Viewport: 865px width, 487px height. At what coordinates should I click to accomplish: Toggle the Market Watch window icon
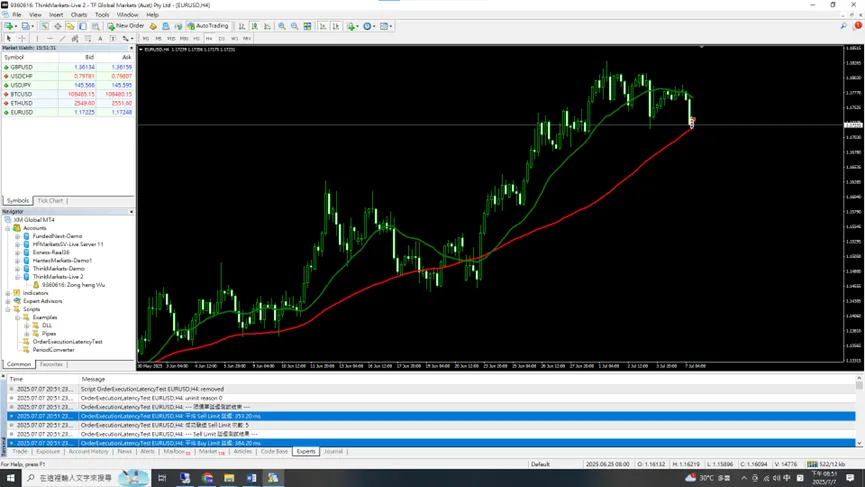[x=45, y=26]
